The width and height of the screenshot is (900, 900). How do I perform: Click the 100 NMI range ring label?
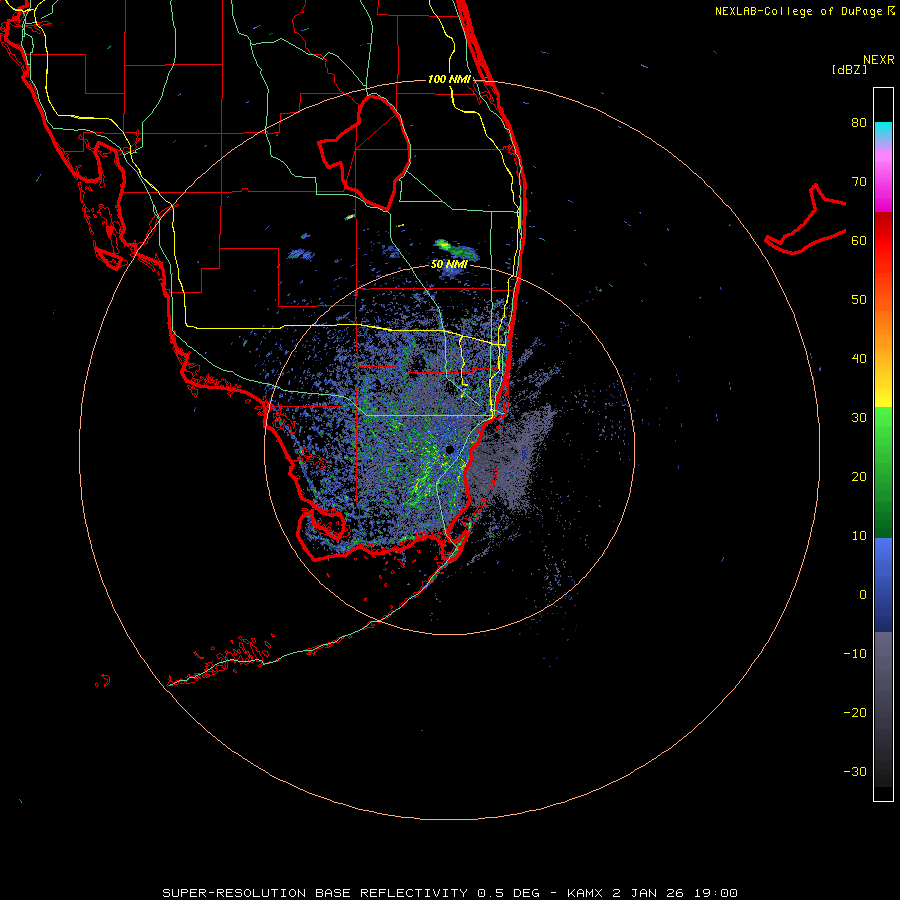coord(449,79)
